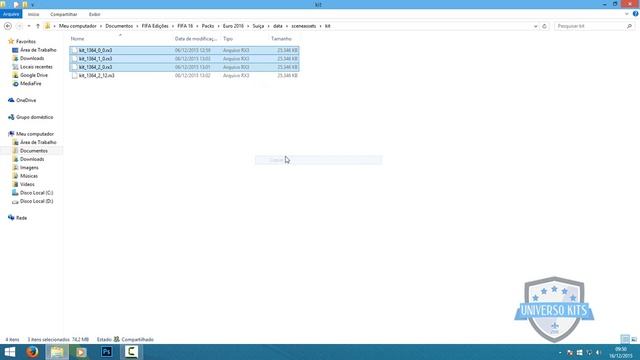Click the search magnifier icon
The width and height of the screenshot is (640, 360).
(x=629, y=26)
